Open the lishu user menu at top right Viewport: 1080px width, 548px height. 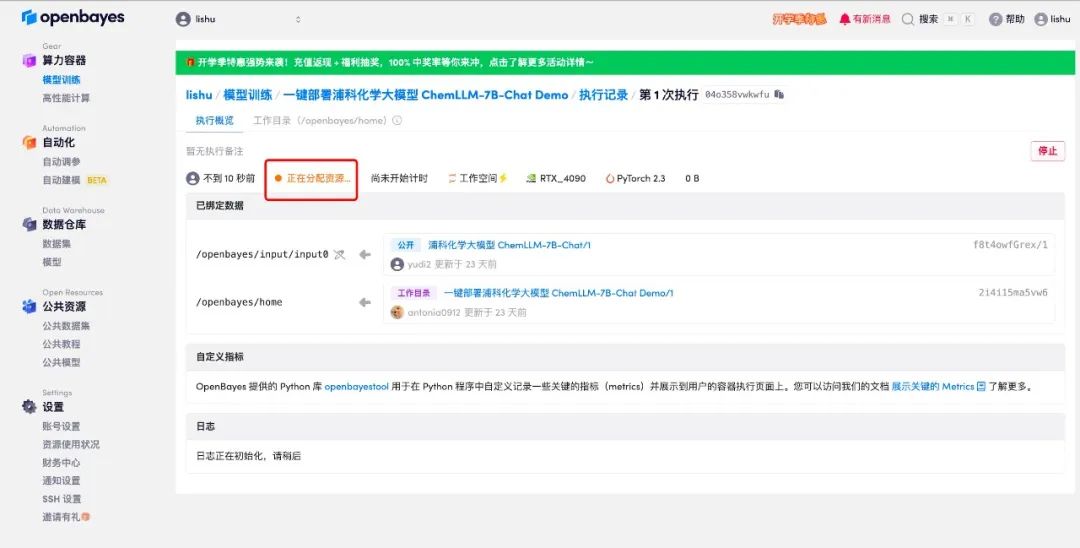(x=1052, y=19)
